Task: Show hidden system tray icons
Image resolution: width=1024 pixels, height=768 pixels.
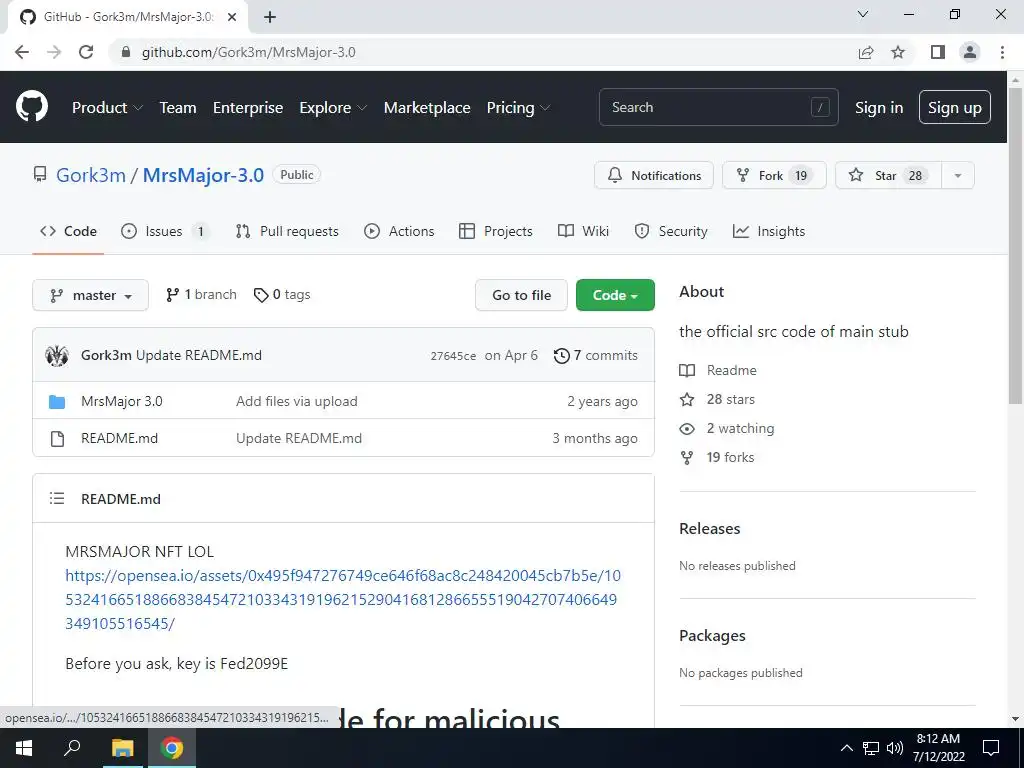Action: (846, 748)
